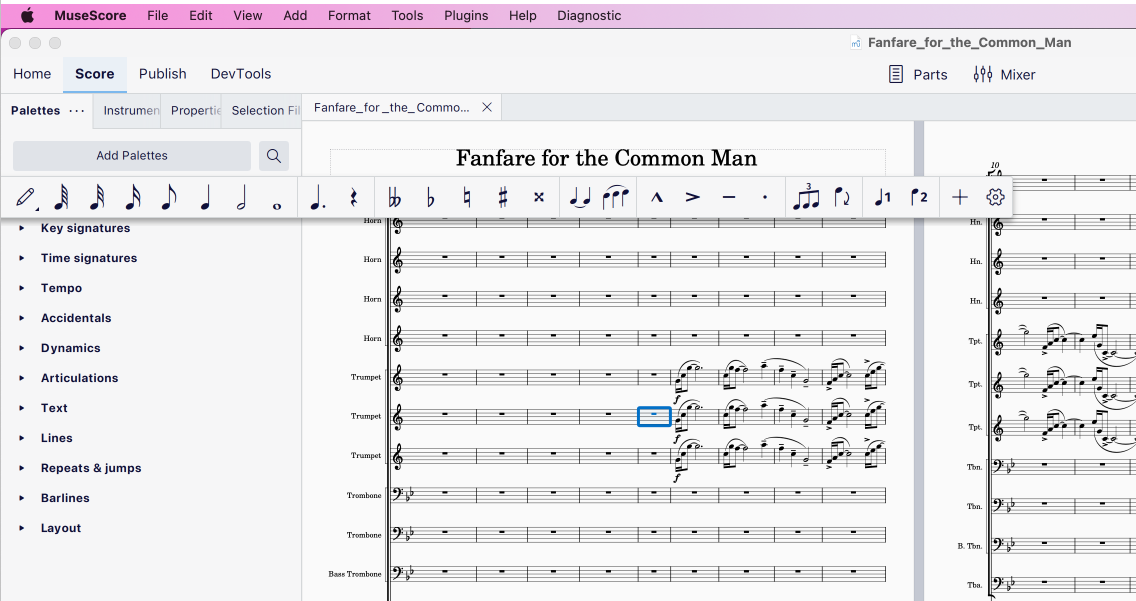Switch to voice 1
The image size is (1136, 601).
882,197
